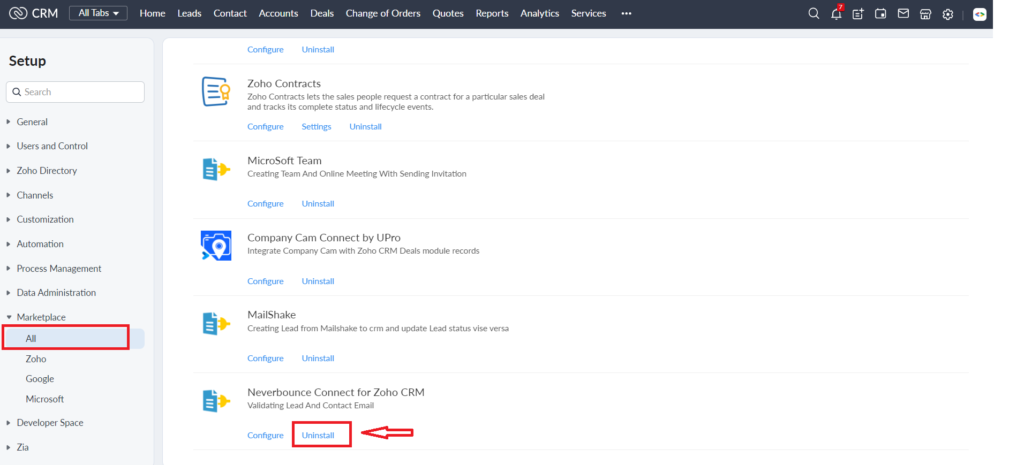The image size is (1024, 465).
Task: Open the marketplace store icon
Action: [925, 14]
